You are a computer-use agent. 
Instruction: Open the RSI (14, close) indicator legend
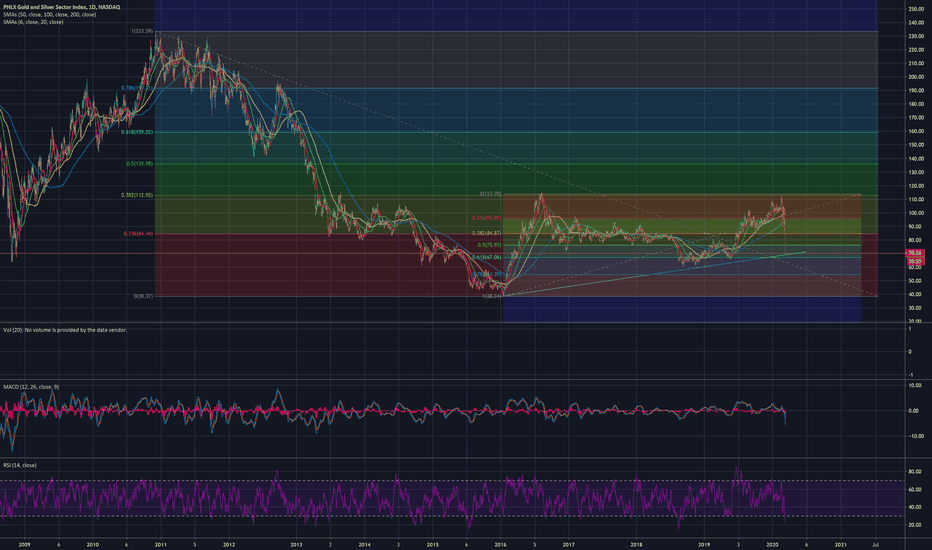coord(20,465)
